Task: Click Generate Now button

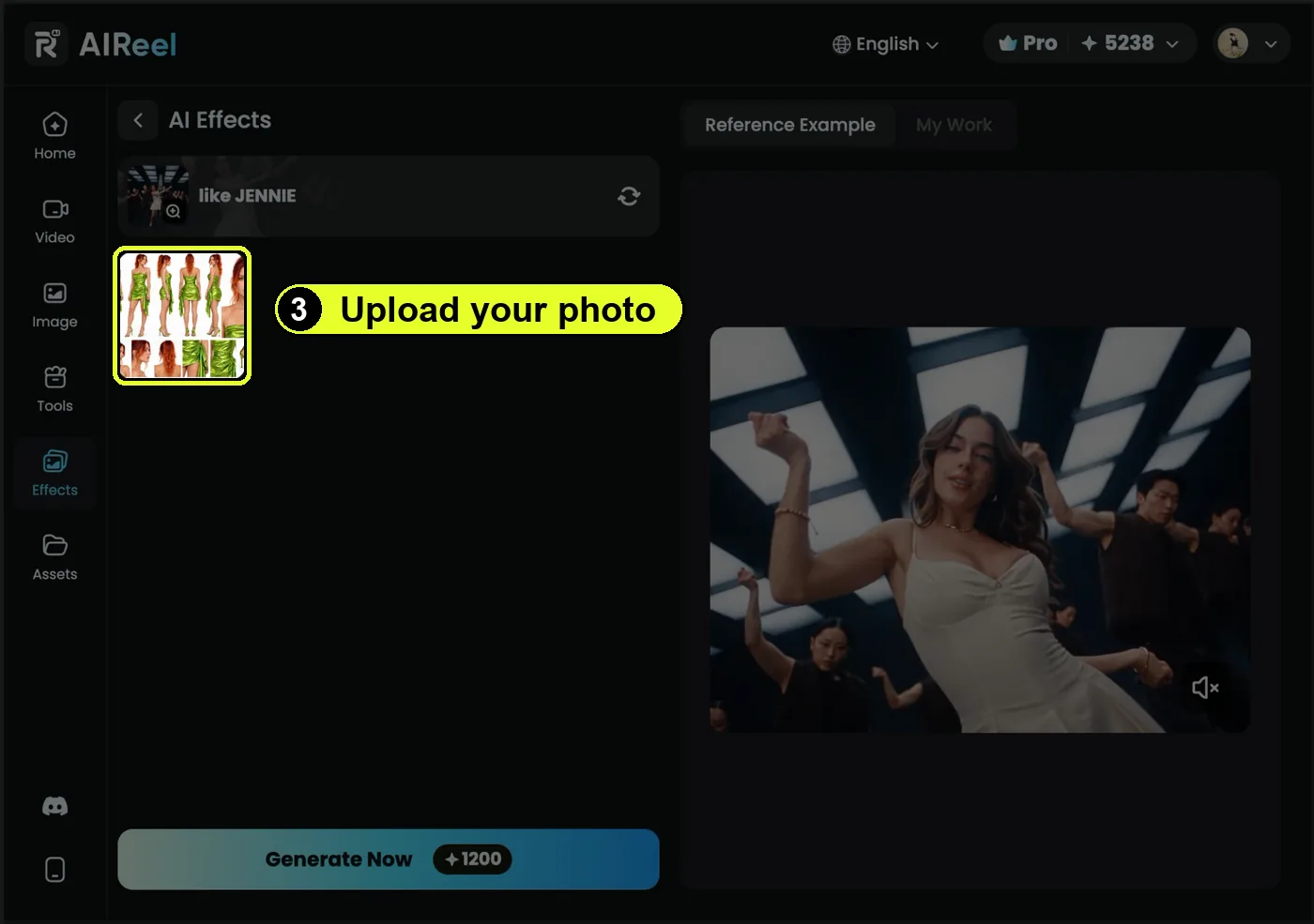Action: [x=388, y=859]
